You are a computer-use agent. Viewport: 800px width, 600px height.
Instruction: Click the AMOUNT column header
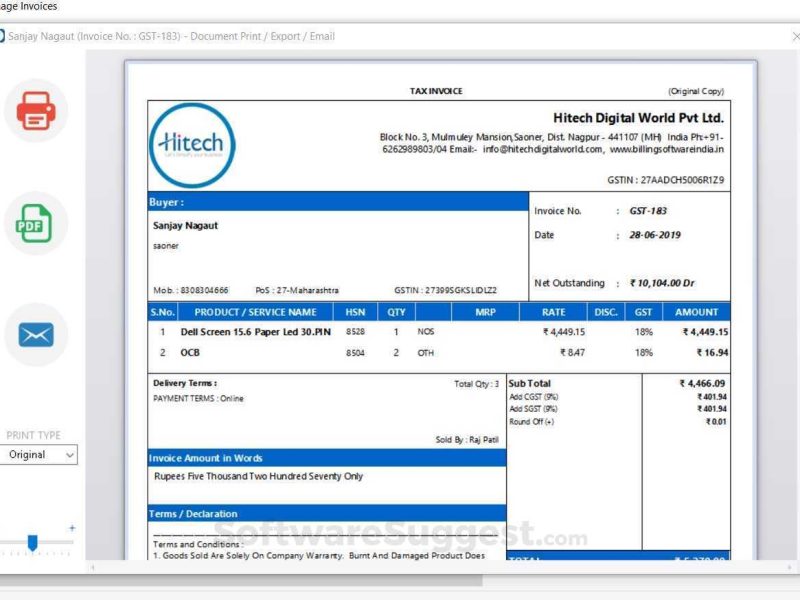click(x=696, y=312)
